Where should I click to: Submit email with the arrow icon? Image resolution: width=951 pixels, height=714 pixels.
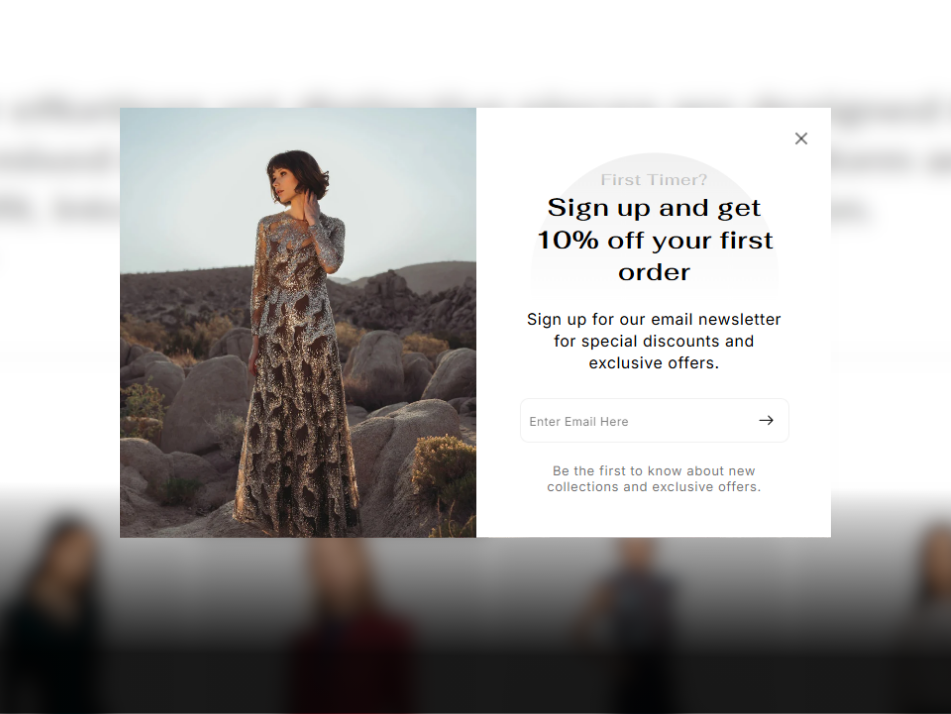coord(766,420)
